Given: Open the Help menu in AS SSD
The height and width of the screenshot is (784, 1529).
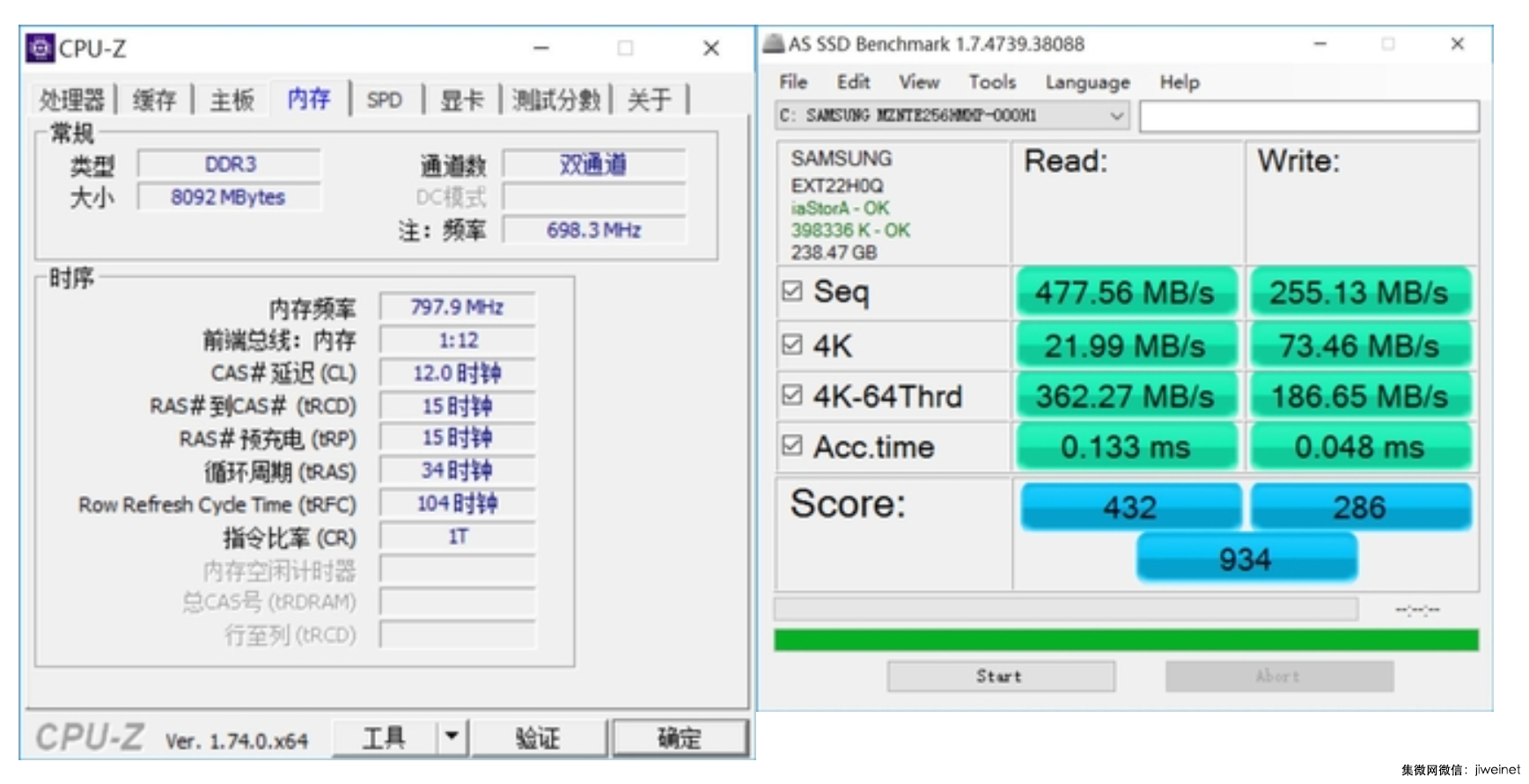Looking at the screenshot, I should tap(1180, 82).
